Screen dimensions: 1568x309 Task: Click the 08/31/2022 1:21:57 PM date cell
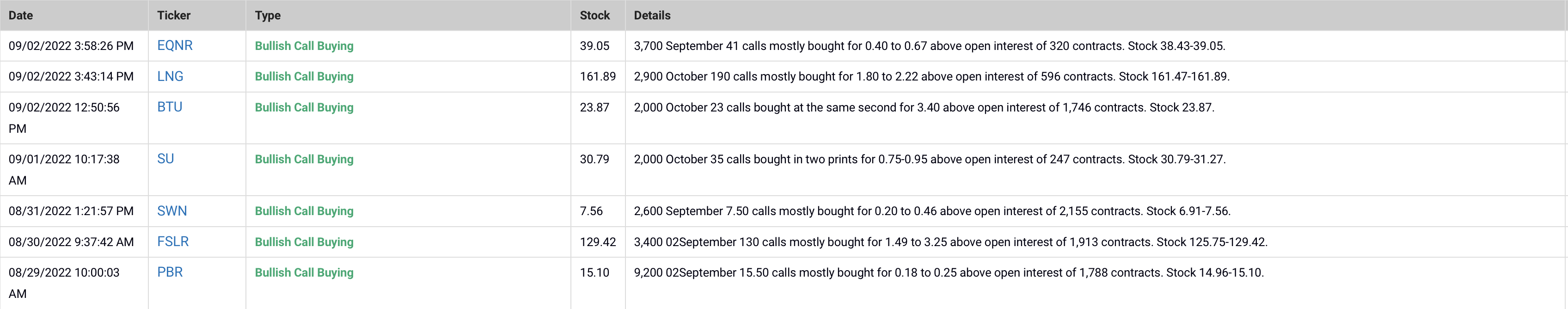[71, 211]
